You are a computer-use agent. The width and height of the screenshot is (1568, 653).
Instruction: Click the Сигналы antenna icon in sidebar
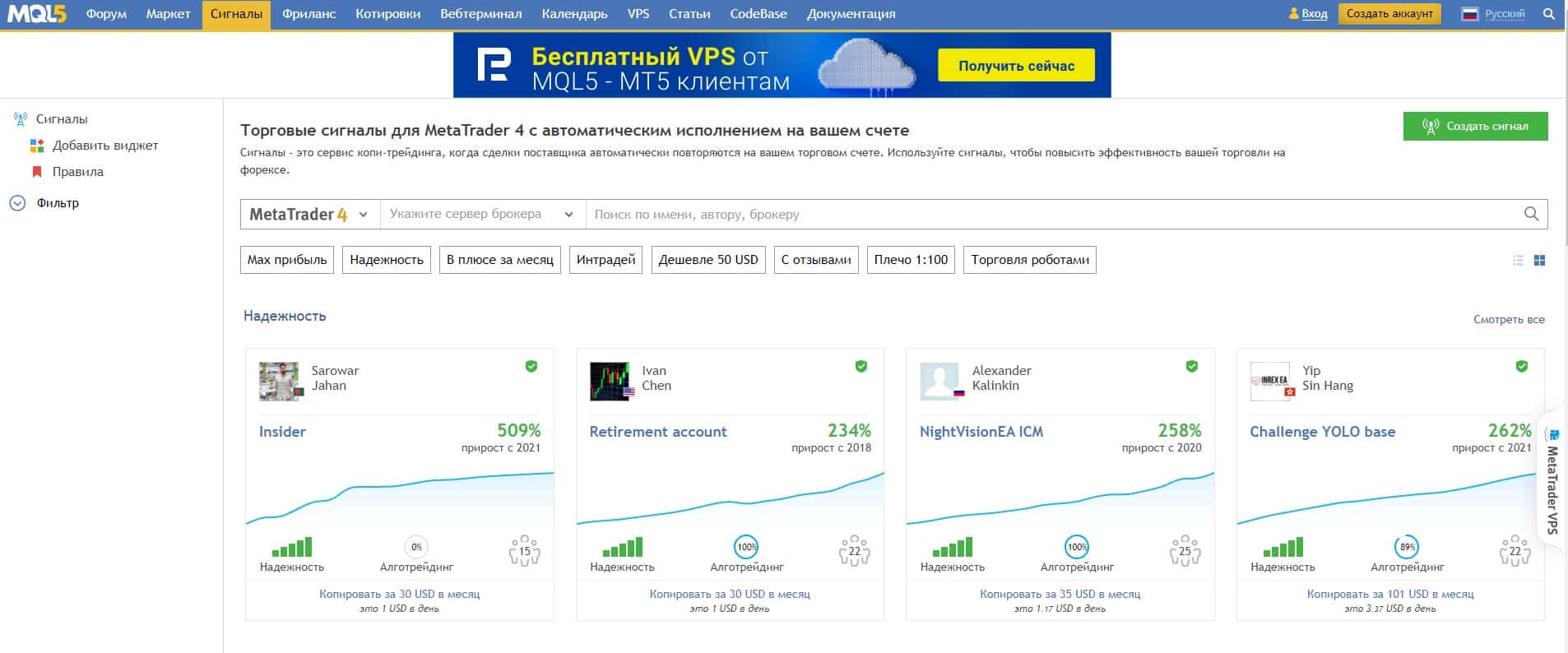[x=21, y=119]
